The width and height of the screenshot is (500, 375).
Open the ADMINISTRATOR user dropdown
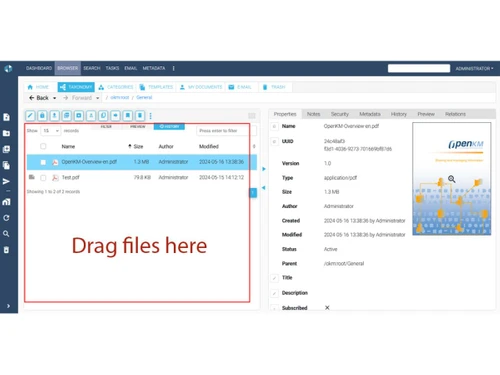[x=474, y=69]
